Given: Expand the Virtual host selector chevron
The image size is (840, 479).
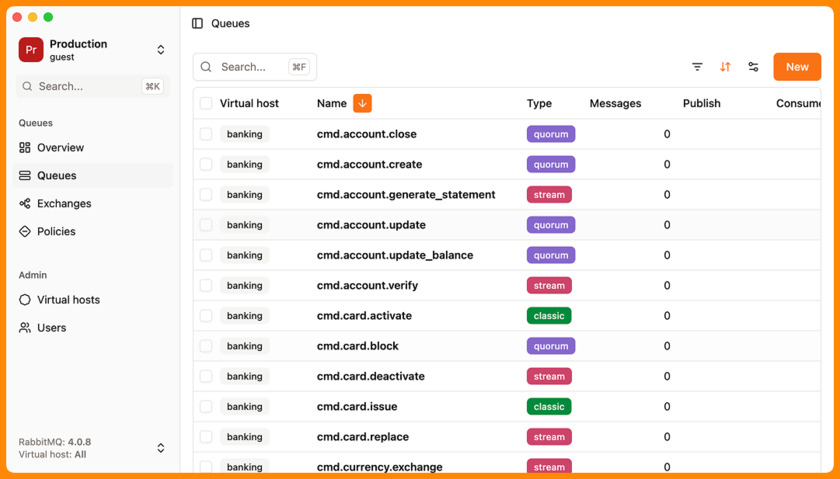Looking at the screenshot, I should point(161,448).
